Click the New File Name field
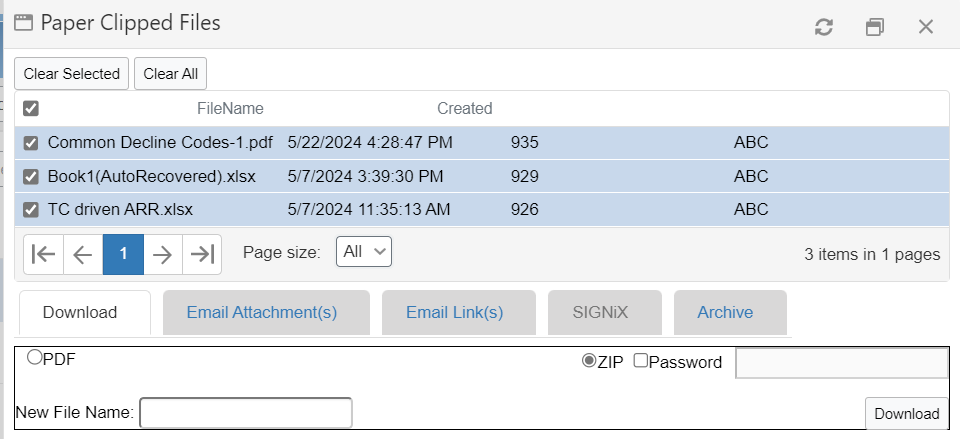 click(x=245, y=412)
